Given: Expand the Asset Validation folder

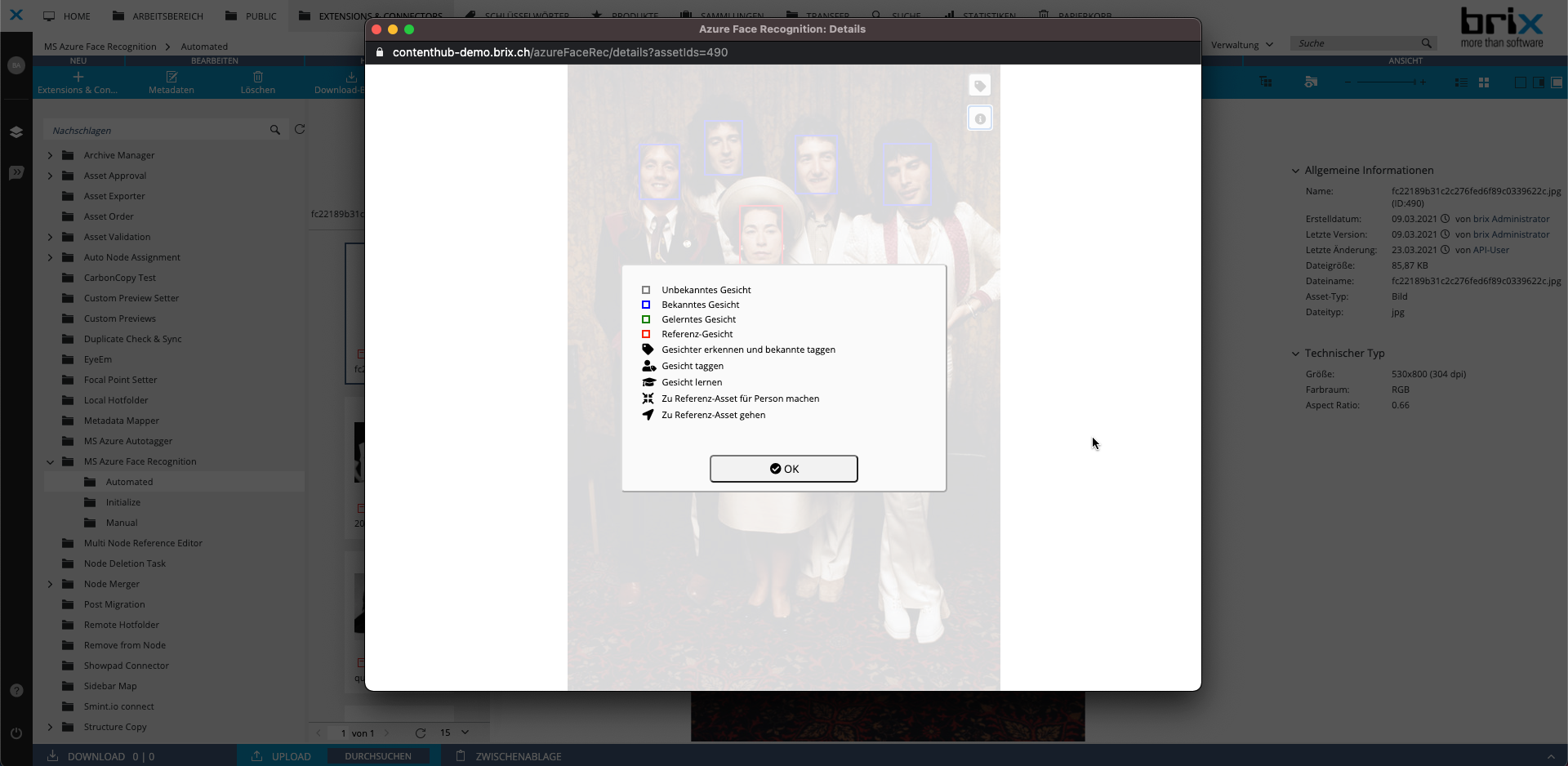Looking at the screenshot, I should click(x=50, y=237).
